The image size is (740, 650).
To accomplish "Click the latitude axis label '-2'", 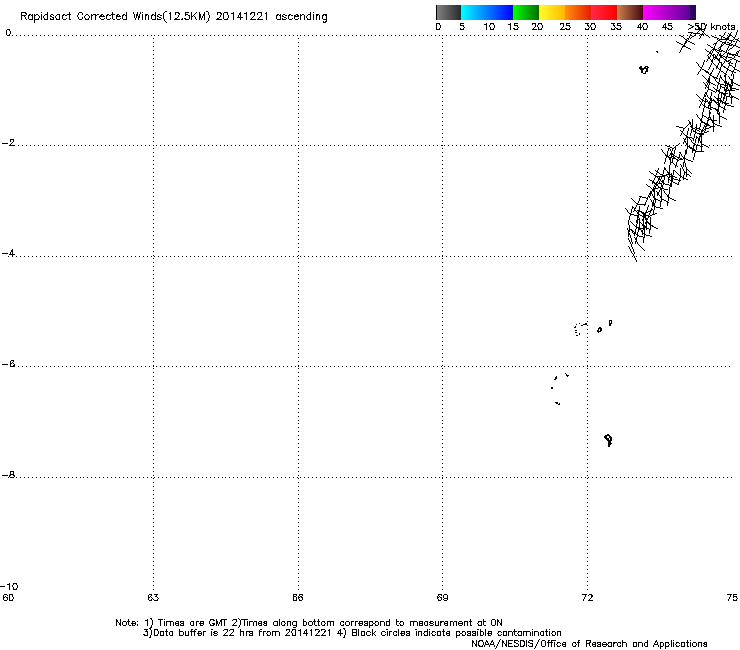I will [x=9, y=143].
